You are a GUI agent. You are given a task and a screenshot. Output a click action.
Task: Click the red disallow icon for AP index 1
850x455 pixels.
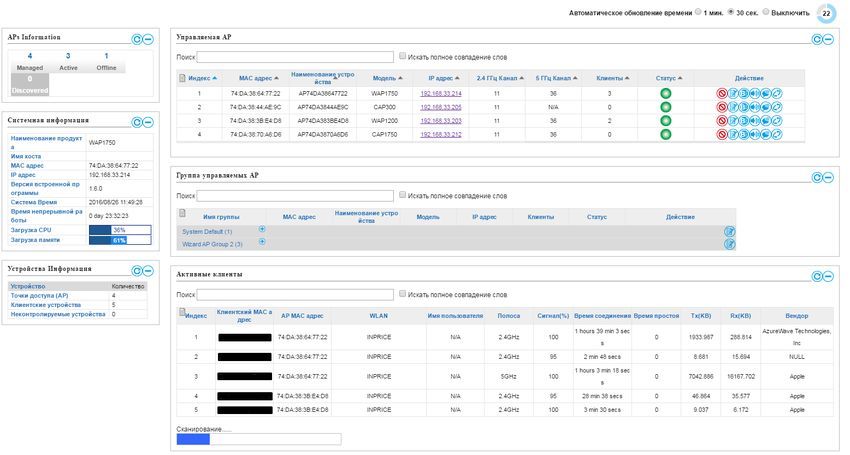click(x=722, y=93)
